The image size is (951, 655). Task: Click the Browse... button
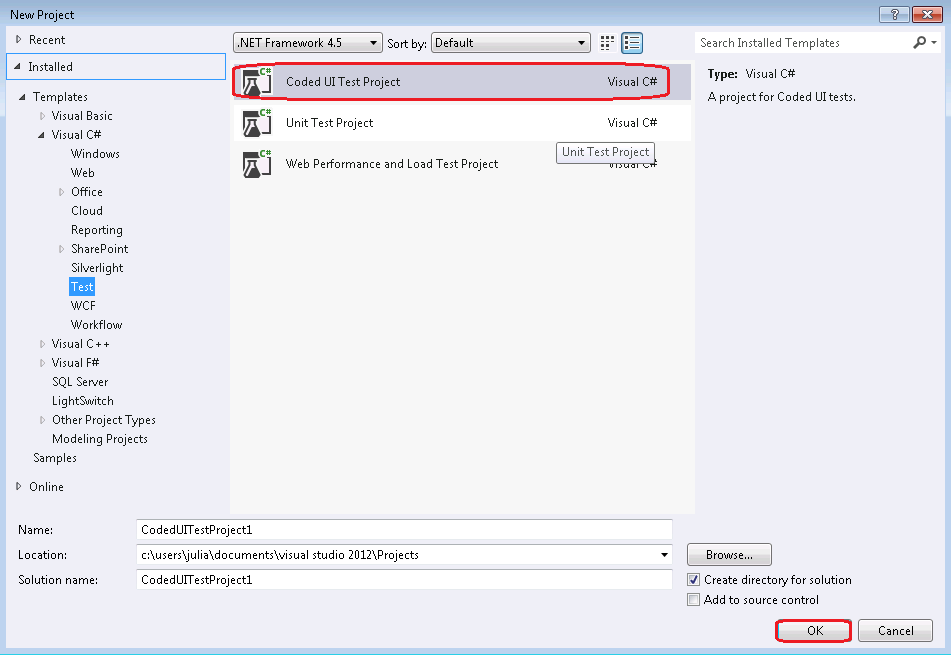729,555
